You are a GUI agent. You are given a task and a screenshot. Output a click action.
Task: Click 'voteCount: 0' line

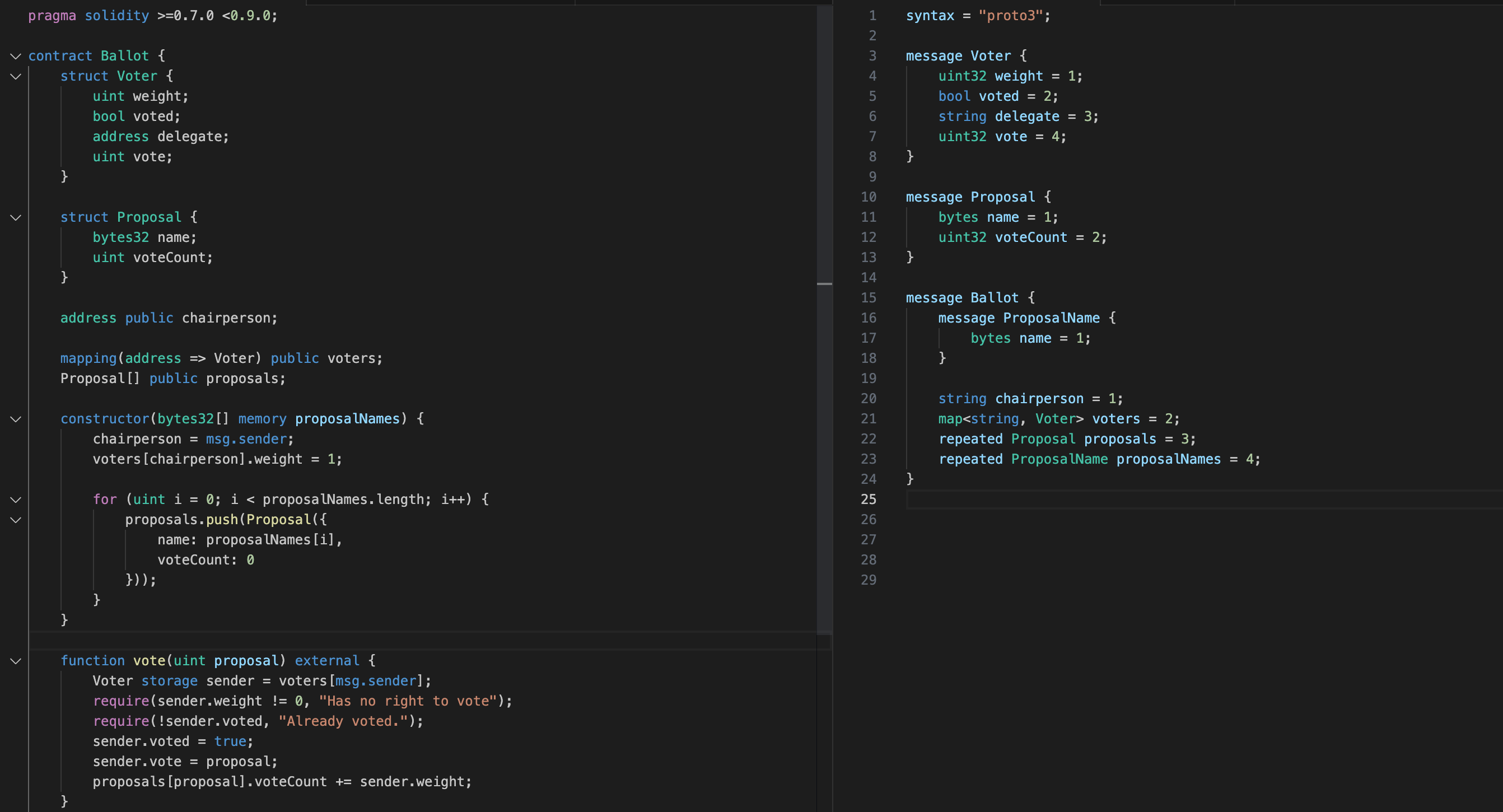[206, 560]
